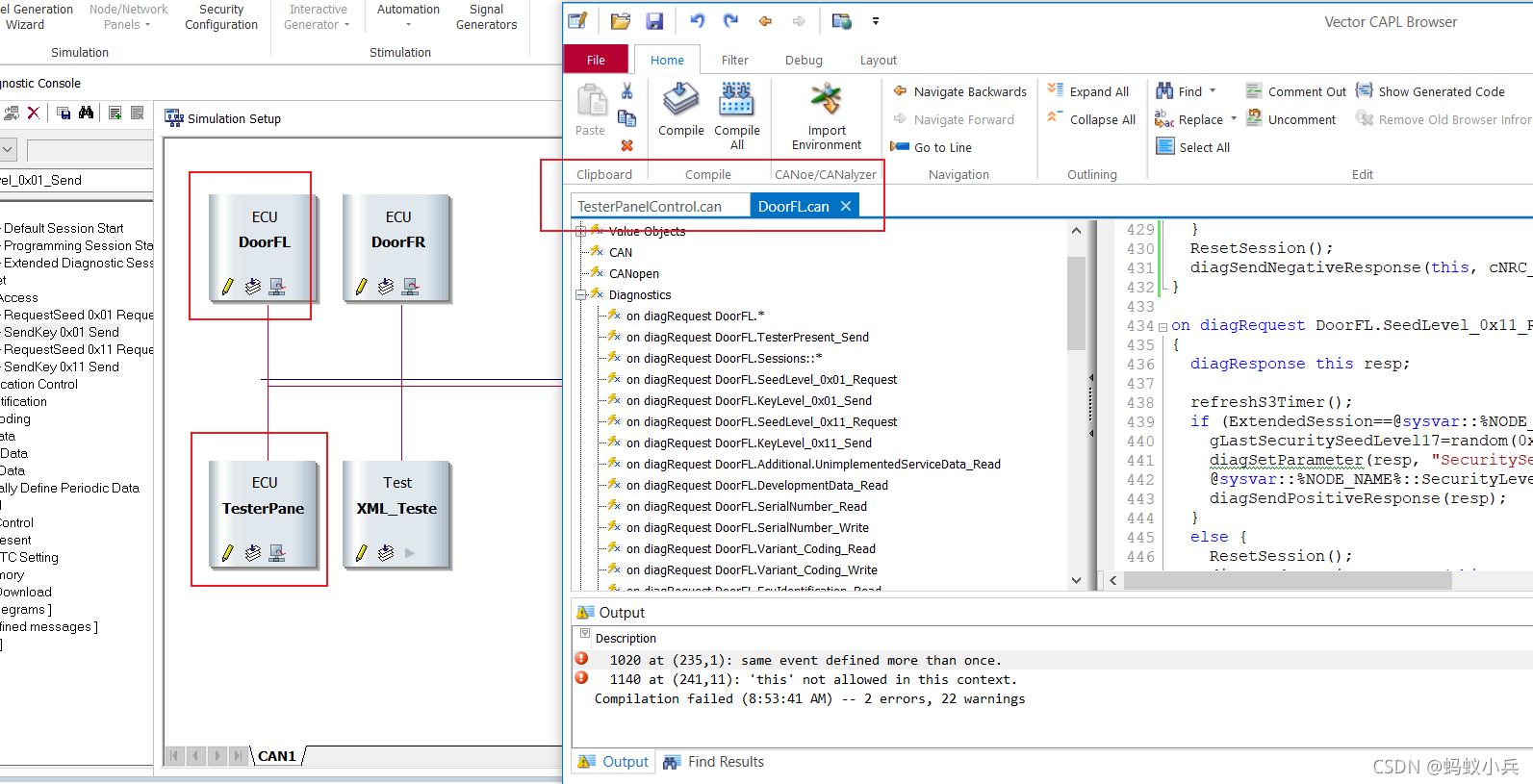Image resolution: width=1533 pixels, height=784 pixels.
Task: Close the DoorFL.can tab
Action: (x=846, y=206)
